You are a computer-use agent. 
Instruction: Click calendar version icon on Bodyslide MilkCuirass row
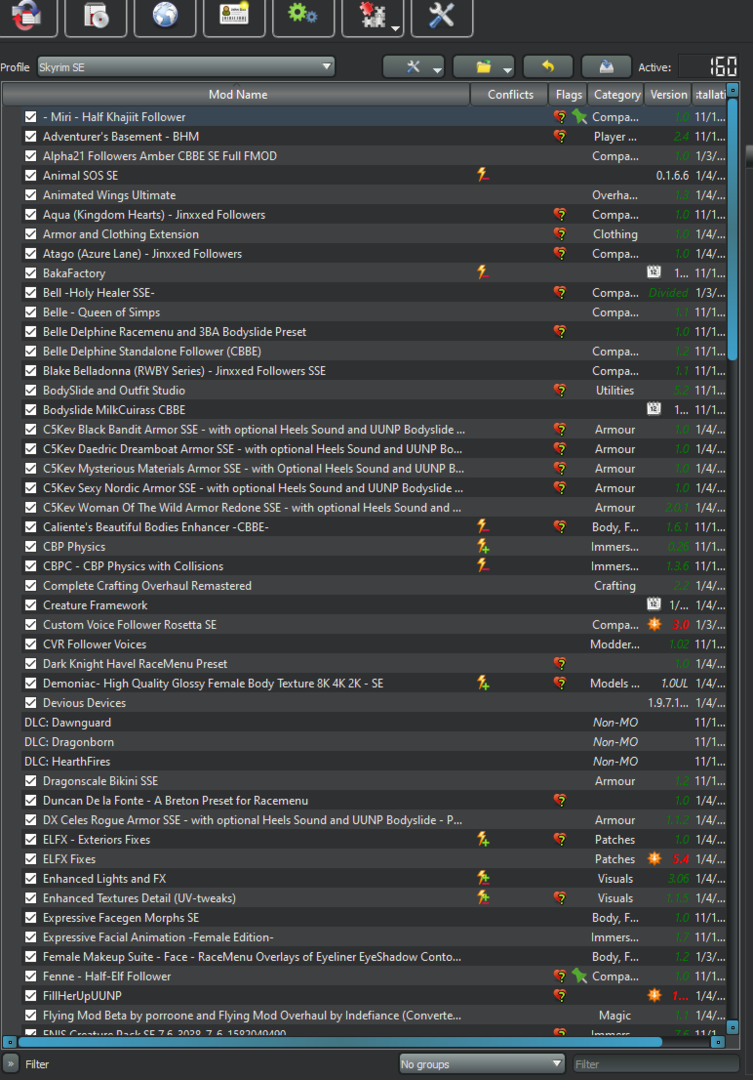[x=654, y=409]
